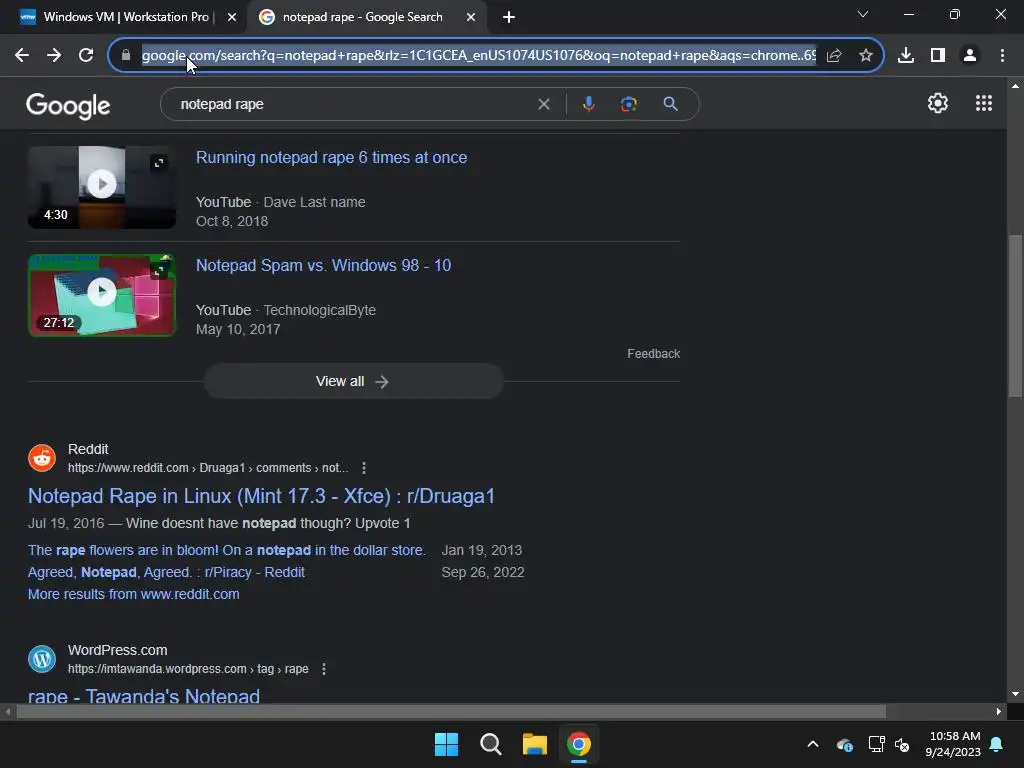Close the Google Search tab
Viewport: 1024px width, 768px height.
[x=471, y=18]
